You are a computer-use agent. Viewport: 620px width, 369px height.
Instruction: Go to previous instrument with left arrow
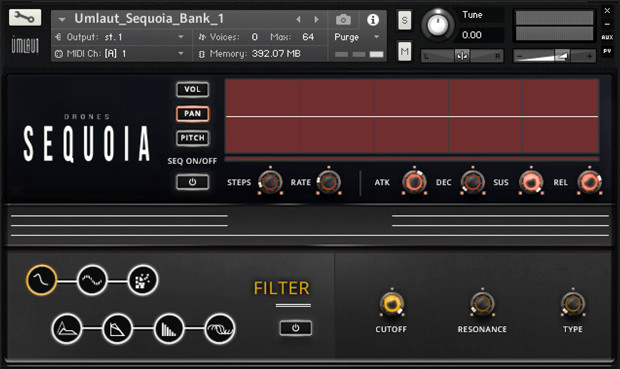(299, 19)
